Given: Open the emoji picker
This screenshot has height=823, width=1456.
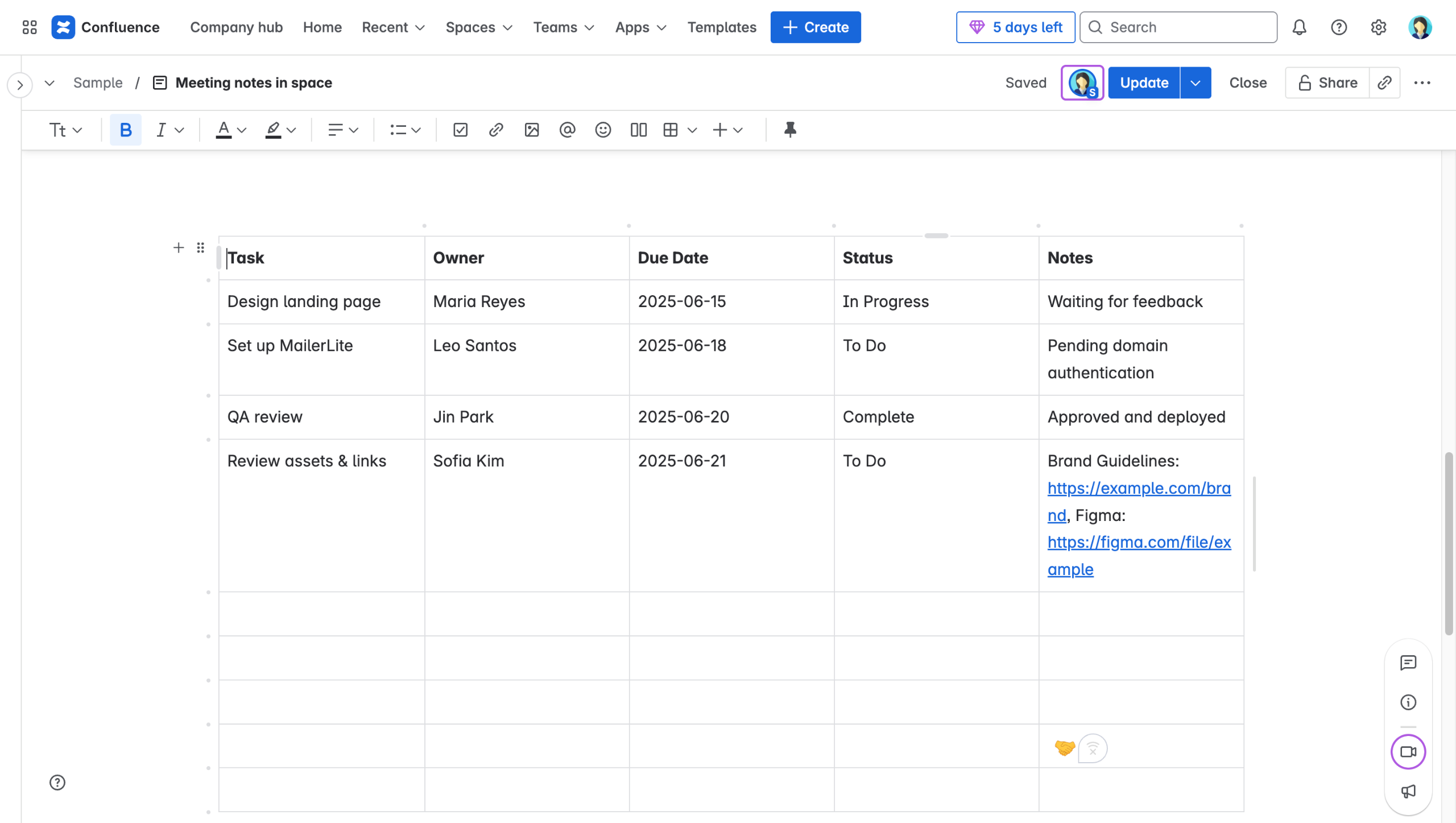Looking at the screenshot, I should (602, 130).
